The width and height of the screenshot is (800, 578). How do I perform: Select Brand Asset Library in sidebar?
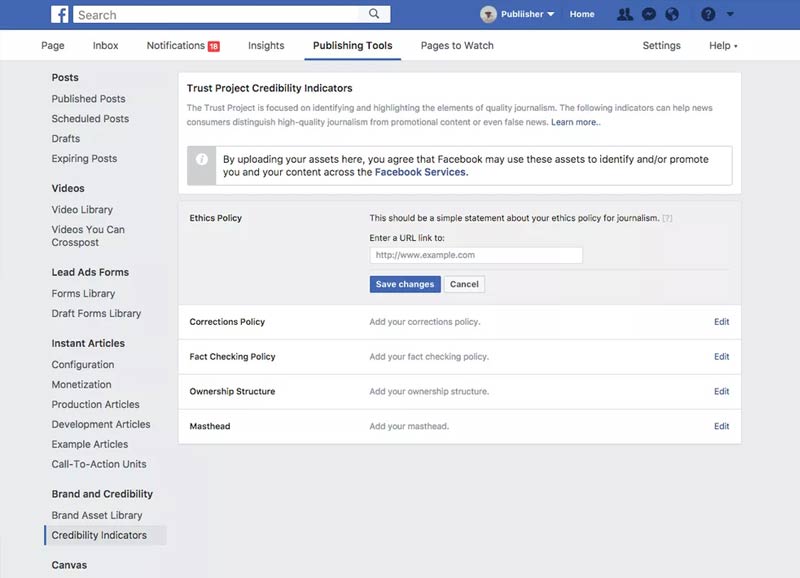(97, 515)
